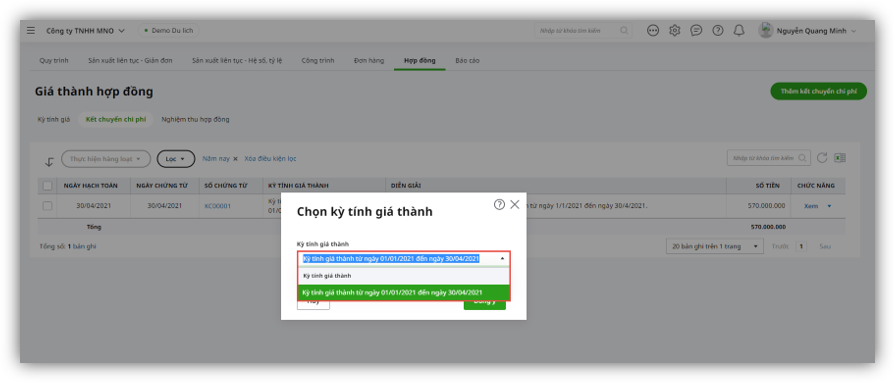Click the 570.000.000 amount in row KC00001
Screen dimensions: 895x383
coord(767,206)
